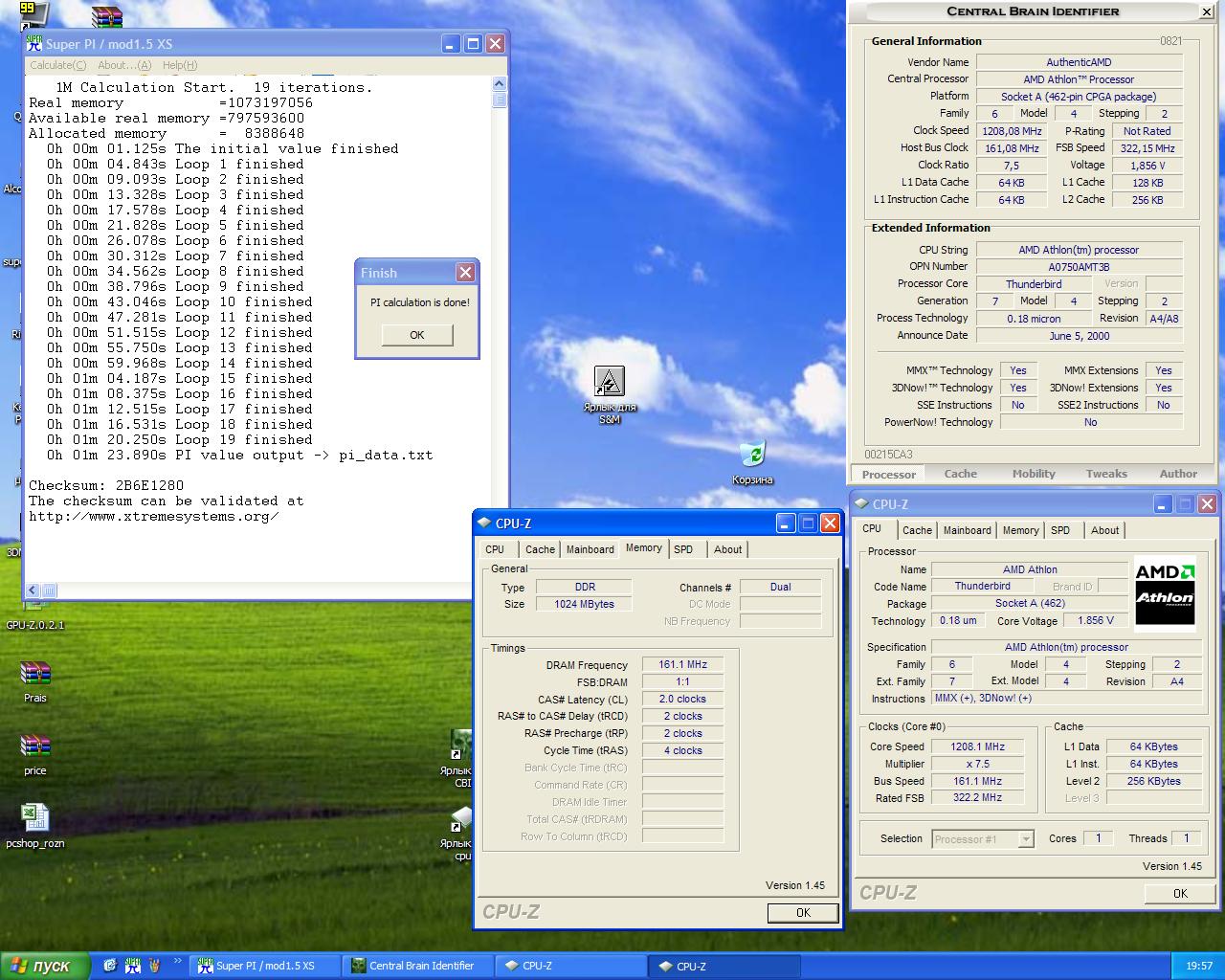Switch to Tweaks tab in Central Brain Identifier
Image resolution: width=1225 pixels, height=980 pixels.
point(1106,474)
